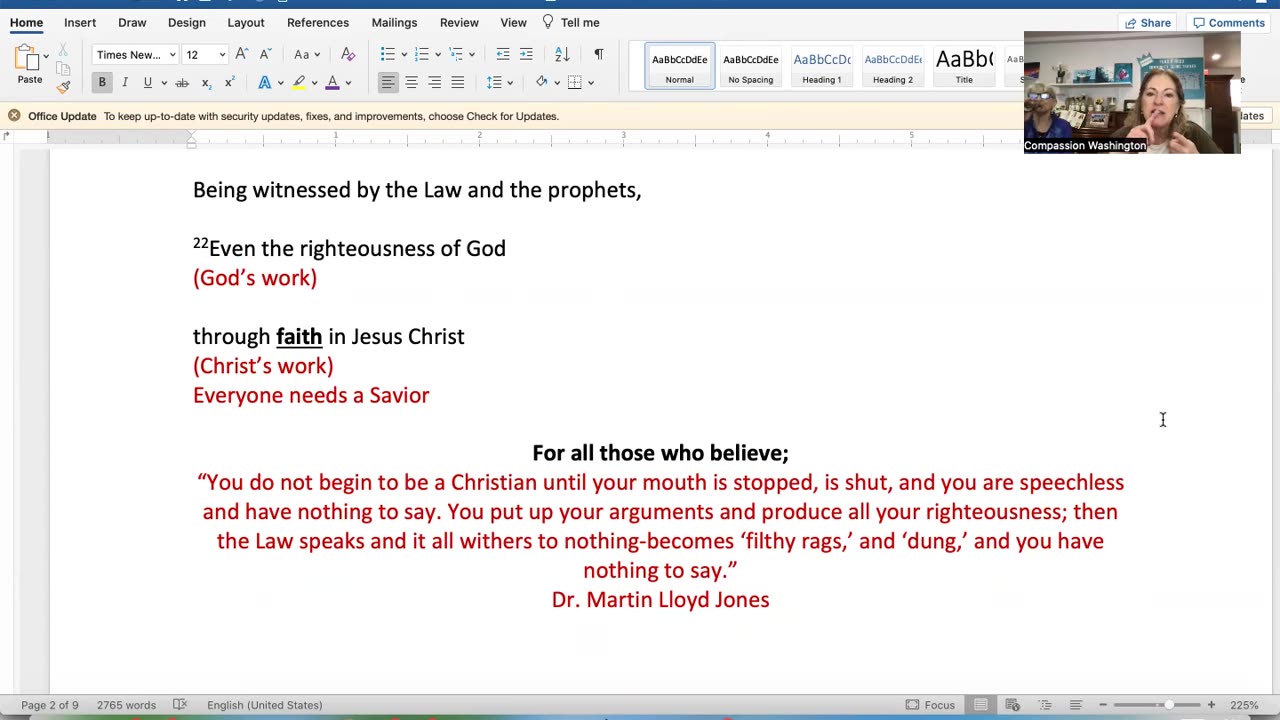
Task: Adjust the zoom slider handle
Action: 1168,705
